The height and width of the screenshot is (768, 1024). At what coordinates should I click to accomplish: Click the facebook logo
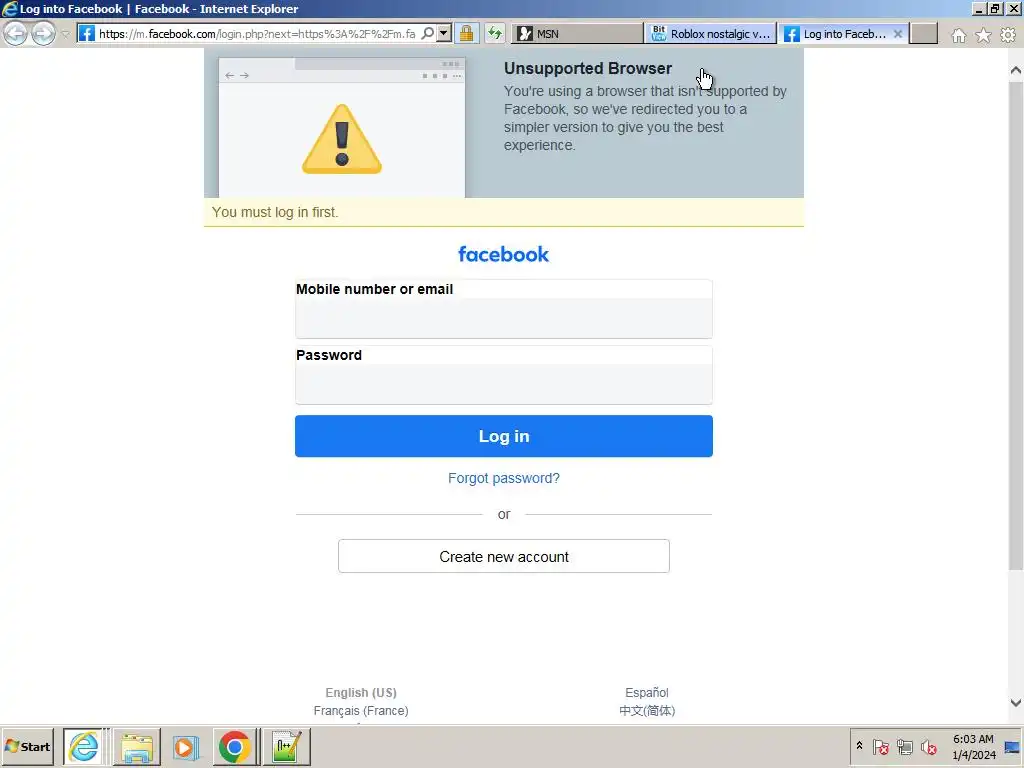coord(504,254)
